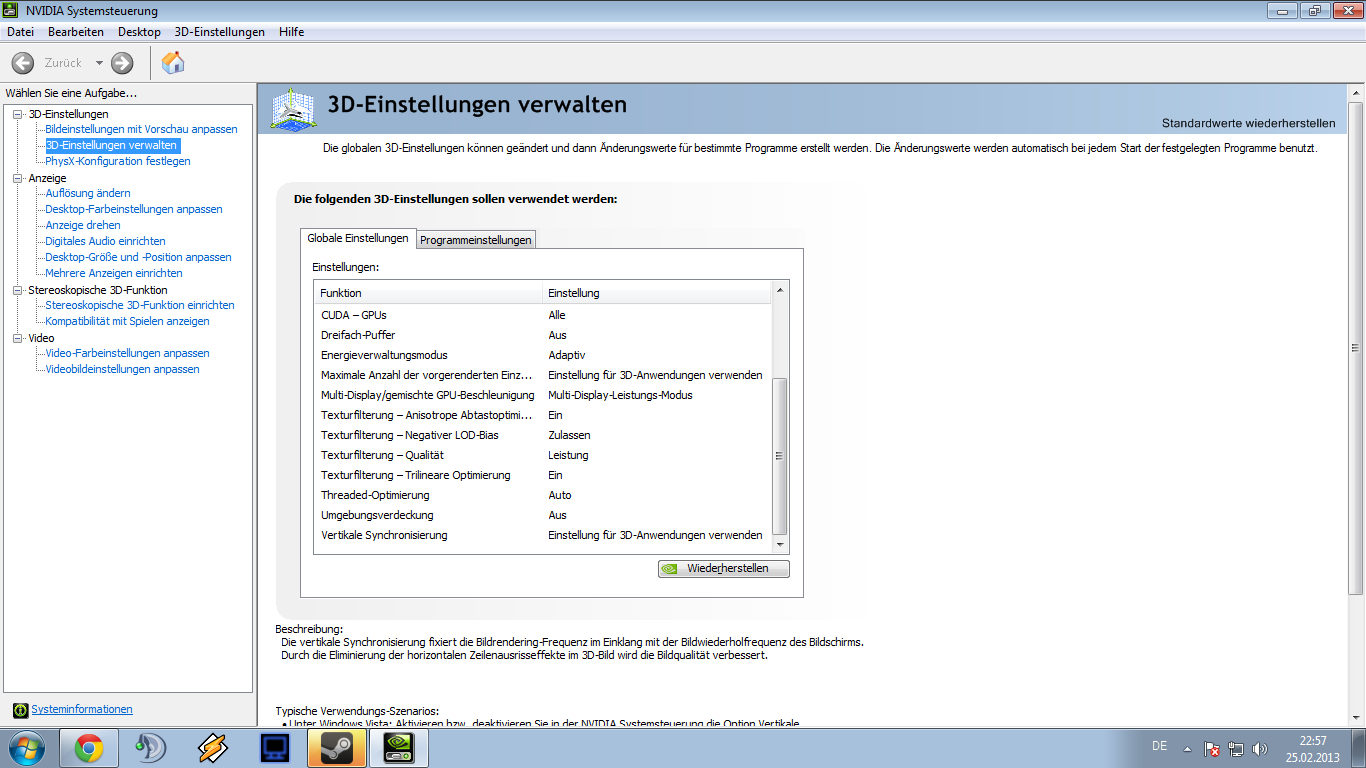This screenshot has height=768, width=1366.
Task: Click the Zulassen value for Negativer LOD-Bias
Action: (x=569, y=435)
